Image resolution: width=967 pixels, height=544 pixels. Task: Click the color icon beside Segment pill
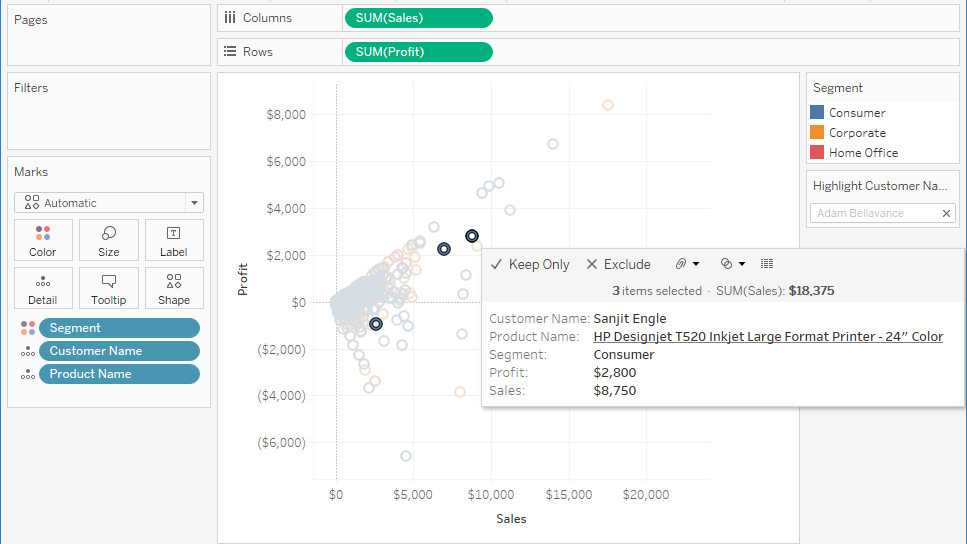pos(28,328)
